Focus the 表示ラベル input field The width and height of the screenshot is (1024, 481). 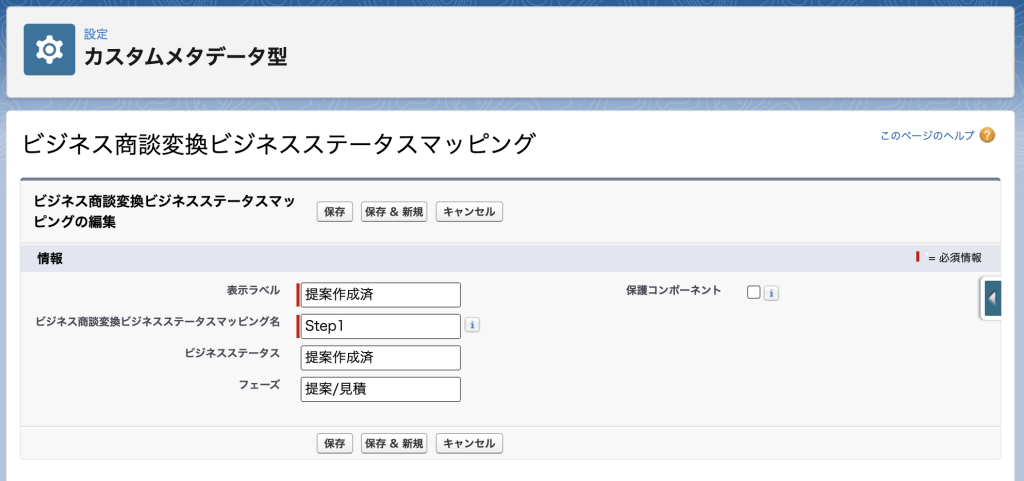pos(381,295)
